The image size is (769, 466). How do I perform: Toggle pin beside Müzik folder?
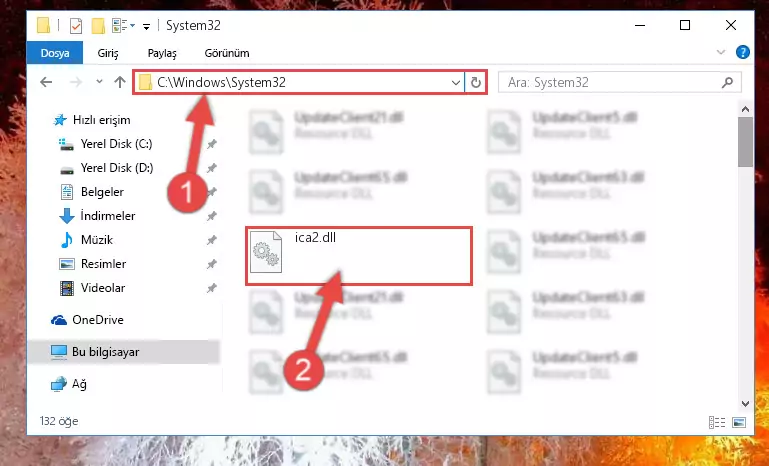(x=211, y=240)
